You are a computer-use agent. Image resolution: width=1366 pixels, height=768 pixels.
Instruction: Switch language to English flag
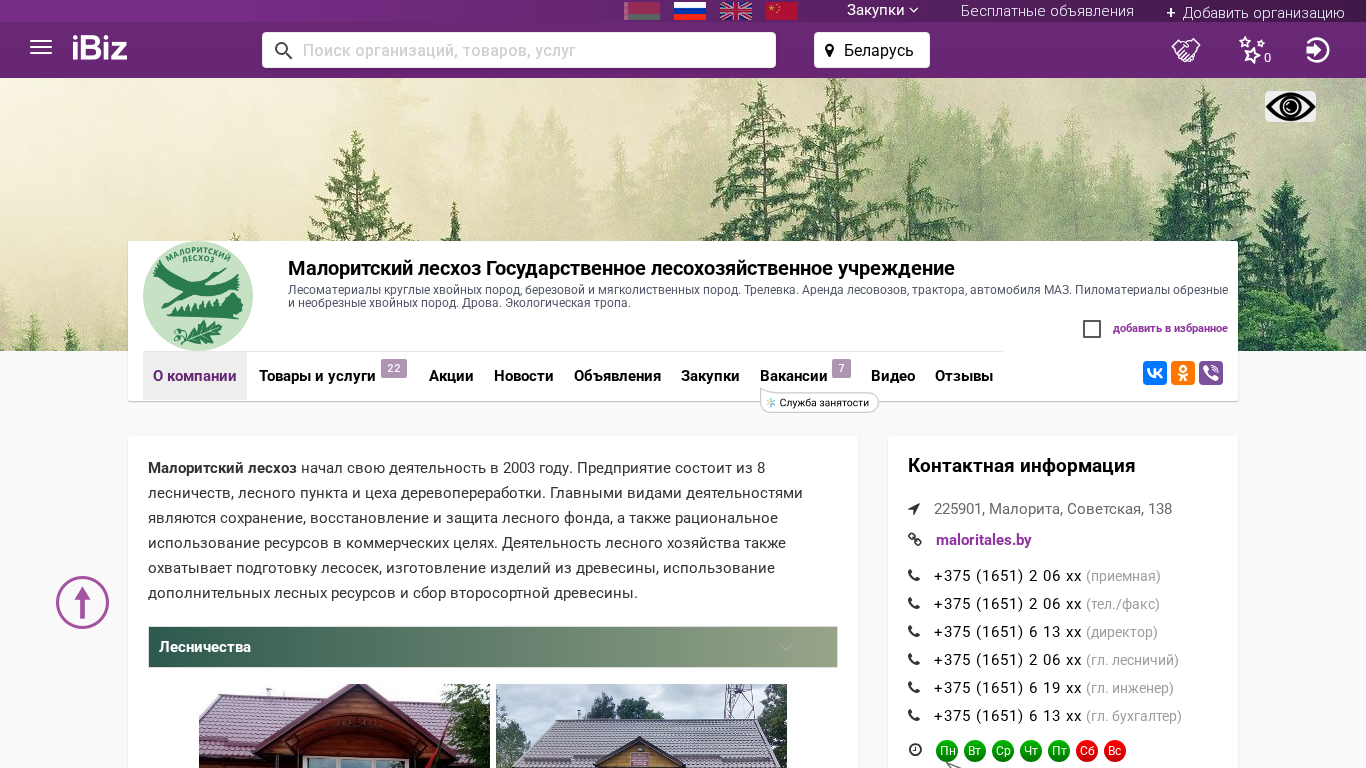(x=736, y=11)
